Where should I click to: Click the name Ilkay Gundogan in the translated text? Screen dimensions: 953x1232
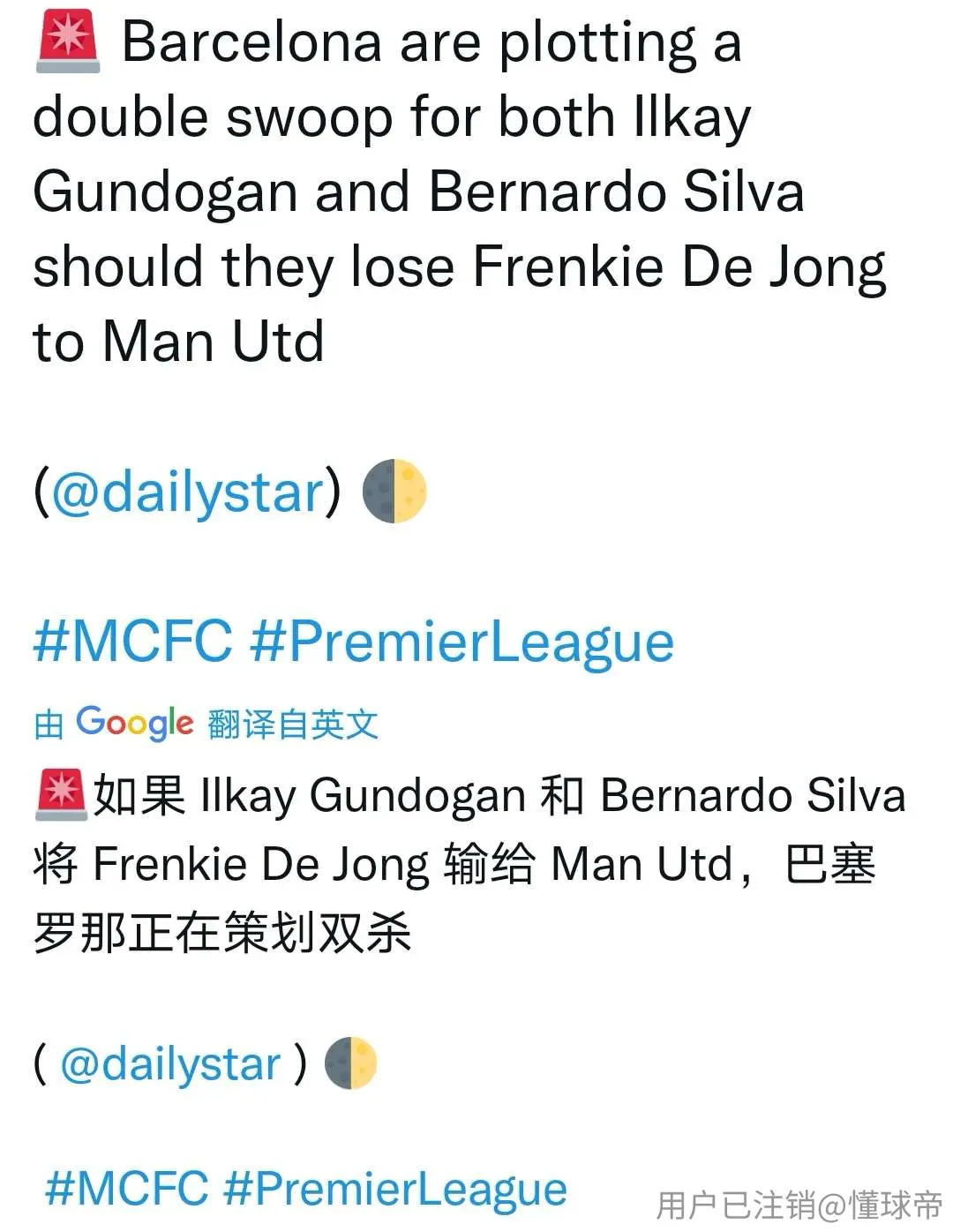(x=364, y=796)
